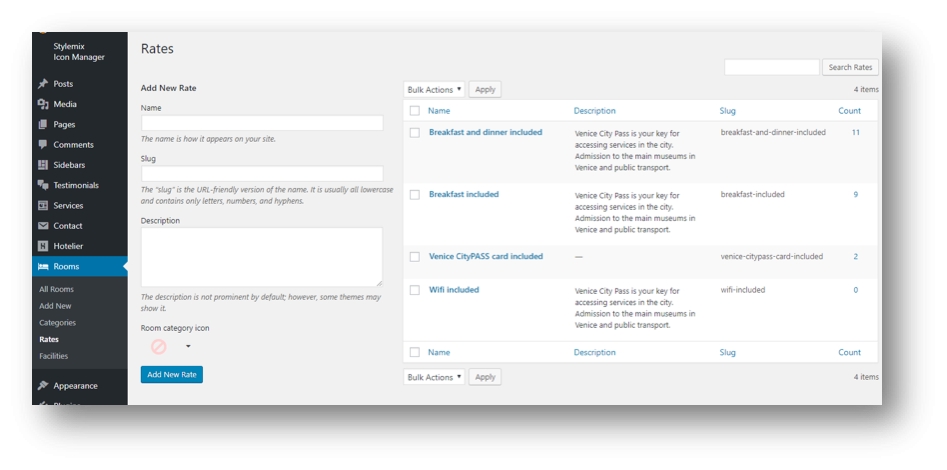This screenshot has width=947, height=470.
Task: Expand the Room category icon picker arrow
Action: pyautogui.click(x=188, y=347)
